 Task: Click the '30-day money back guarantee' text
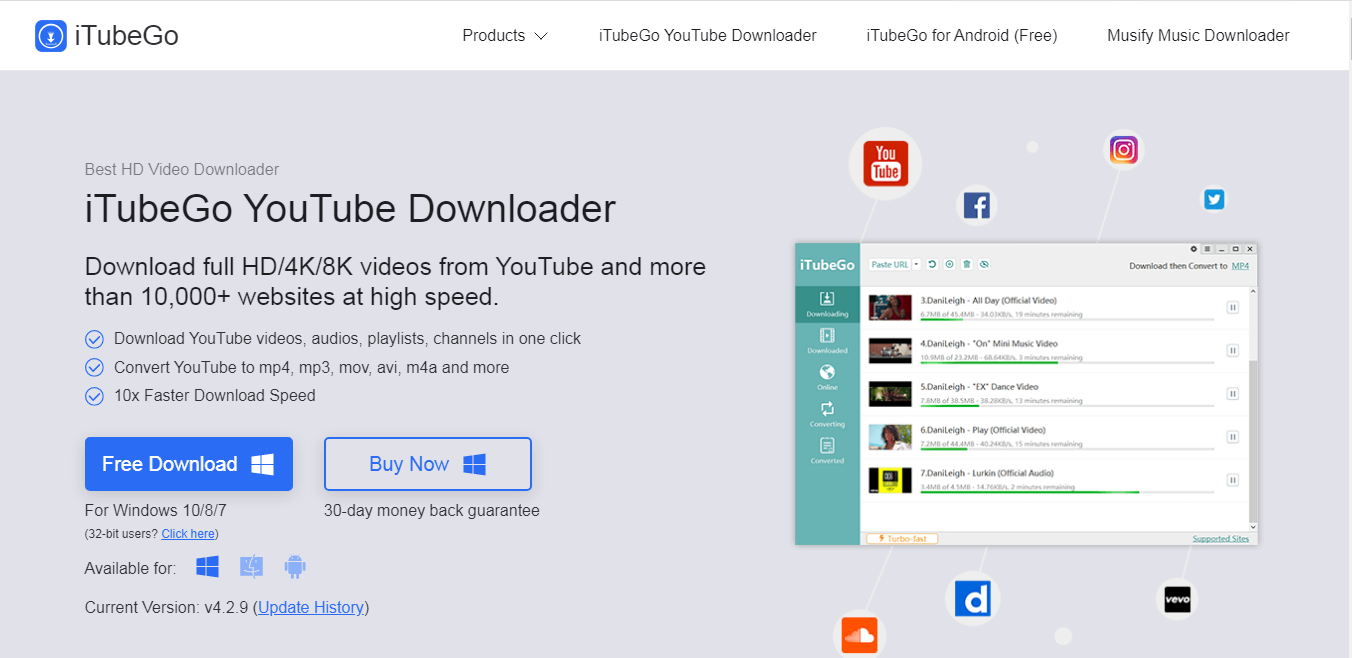point(432,511)
